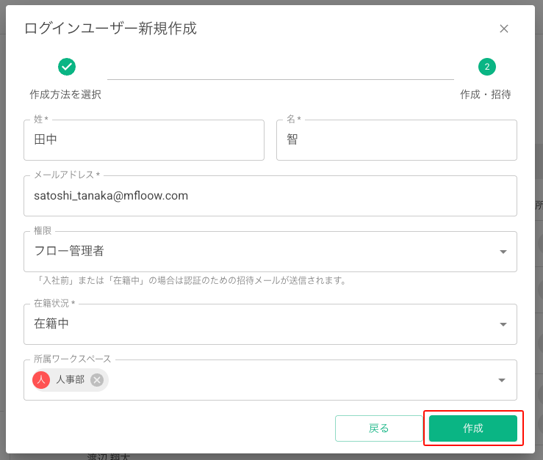Click the step 2 circle icon
The height and width of the screenshot is (460, 543).
[487, 67]
